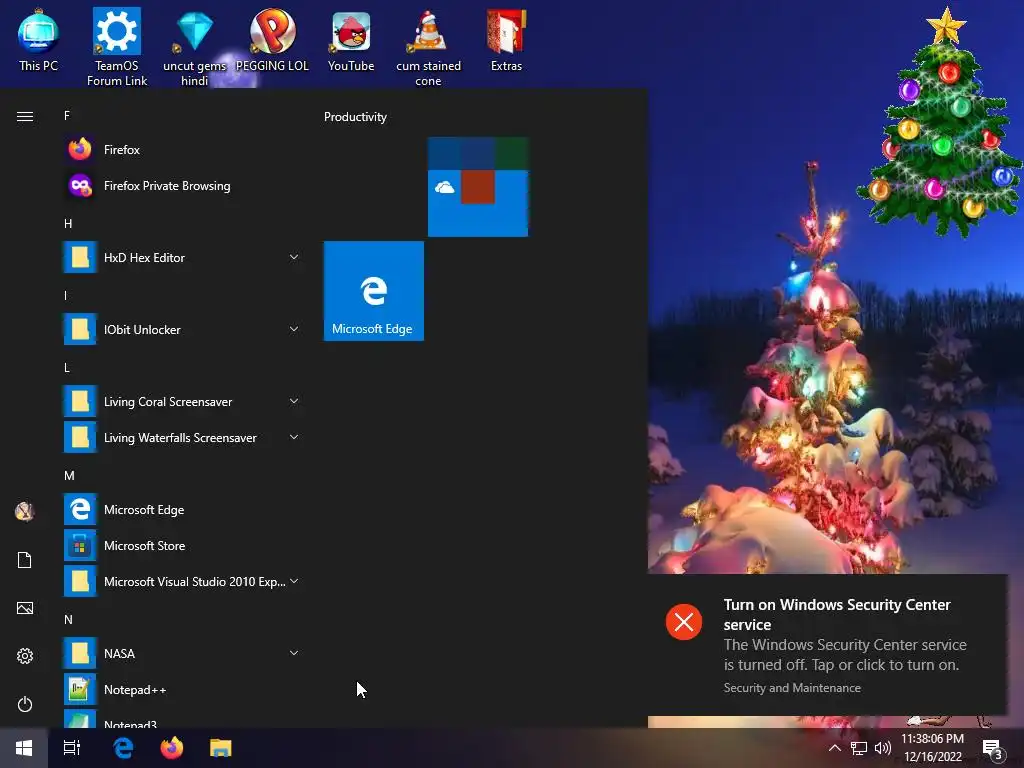Open Microsoft Visual Studio 2010 Express folder
Screen dimensions: 1024x768
[182, 581]
